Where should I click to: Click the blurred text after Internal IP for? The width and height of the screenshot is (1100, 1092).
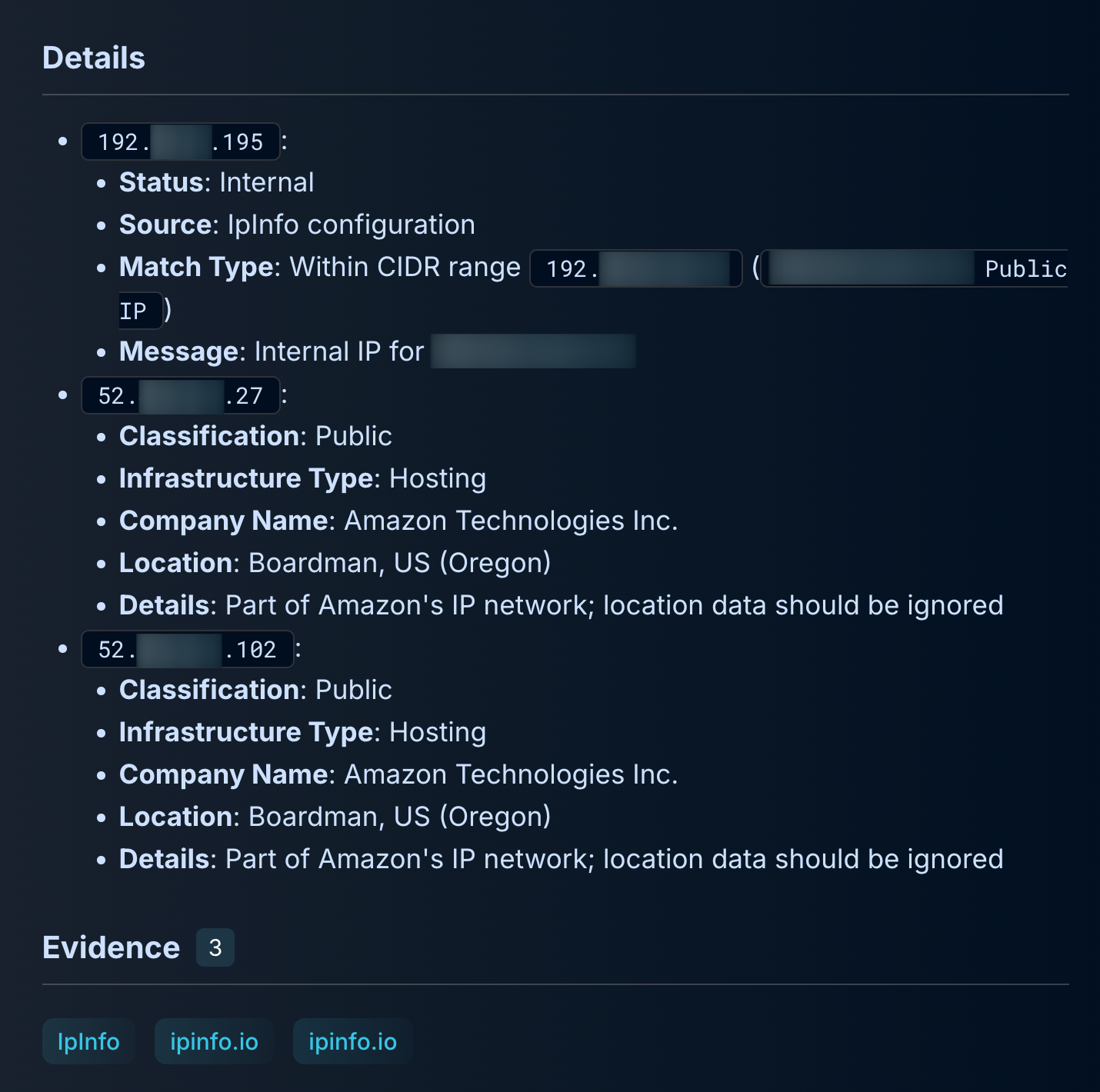tap(533, 351)
